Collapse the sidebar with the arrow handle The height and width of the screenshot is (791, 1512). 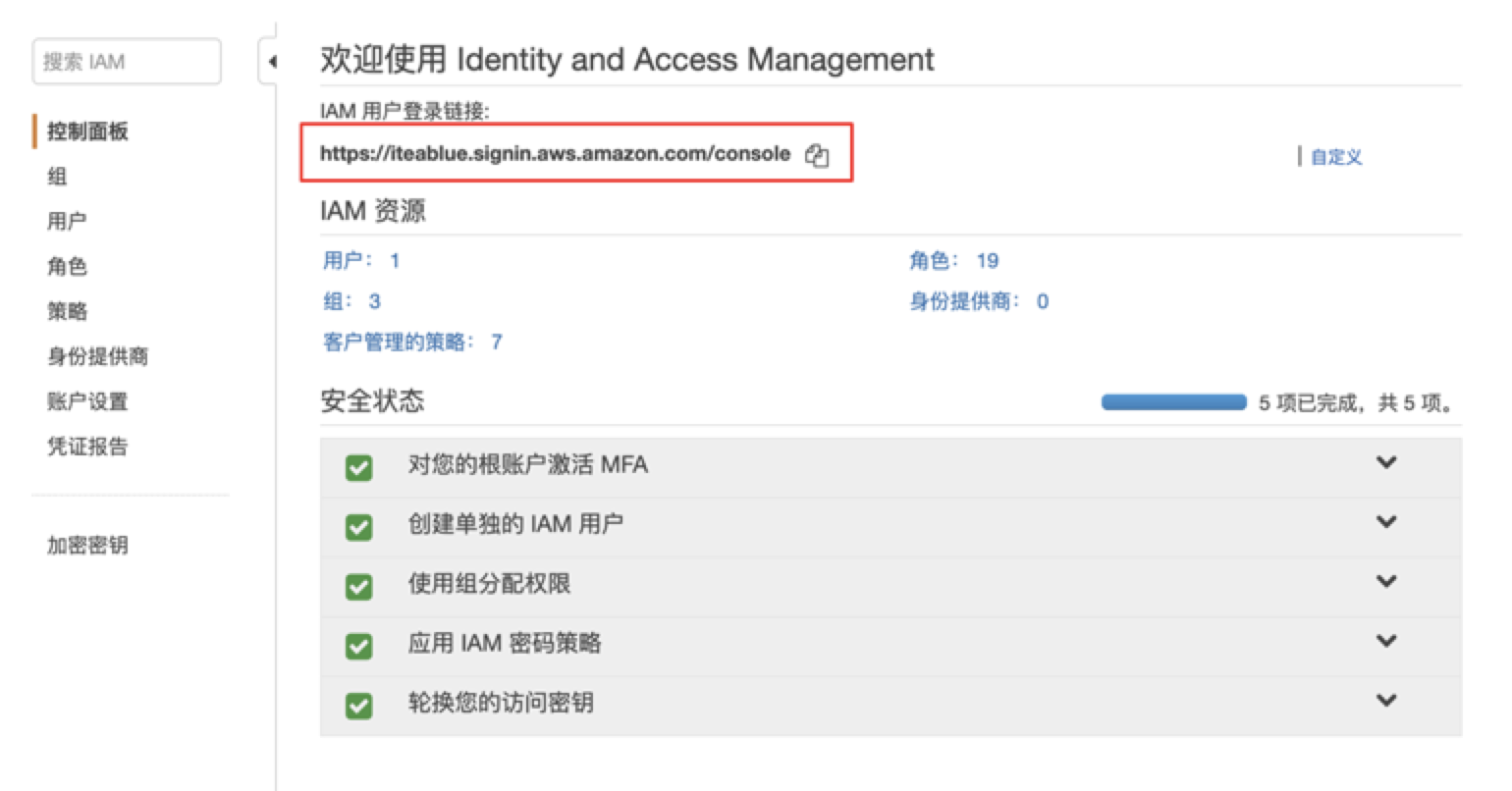pos(270,62)
